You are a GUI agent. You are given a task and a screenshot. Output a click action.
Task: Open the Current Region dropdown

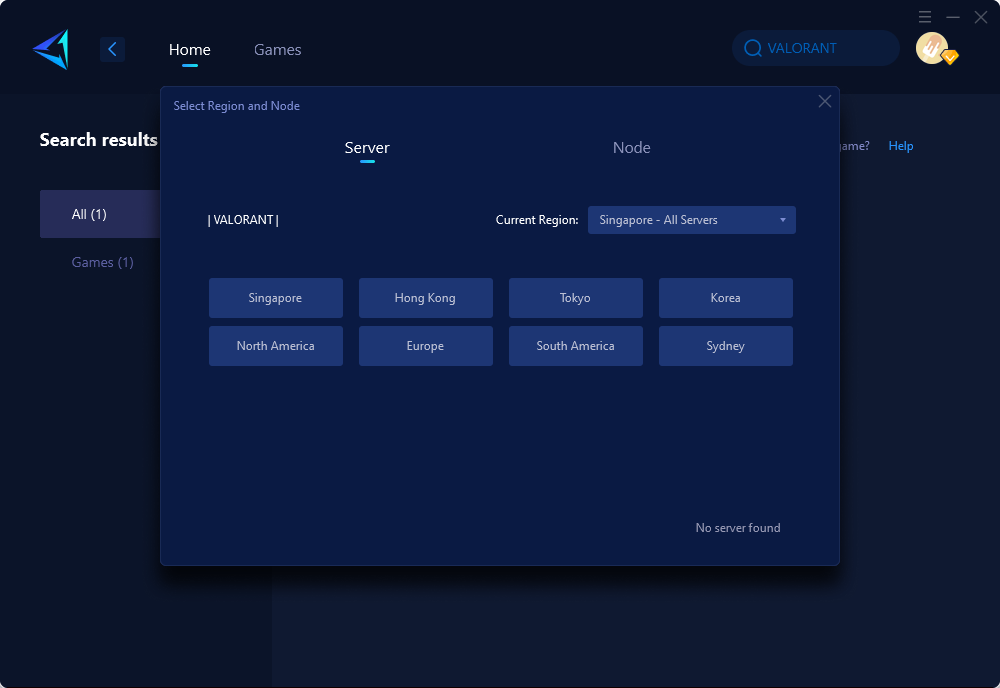(x=691, y=220)
